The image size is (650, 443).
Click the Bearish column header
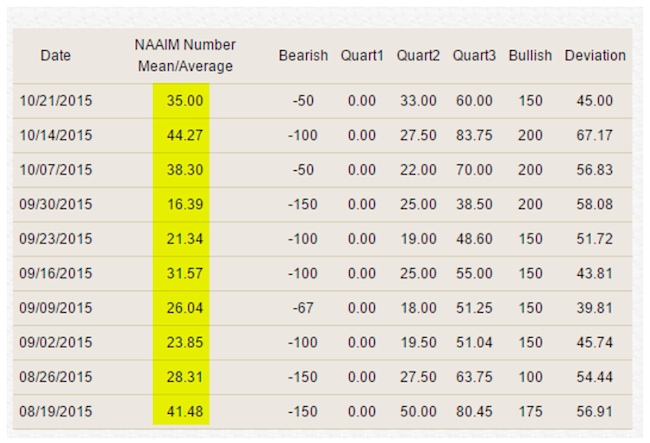point(303,56)
